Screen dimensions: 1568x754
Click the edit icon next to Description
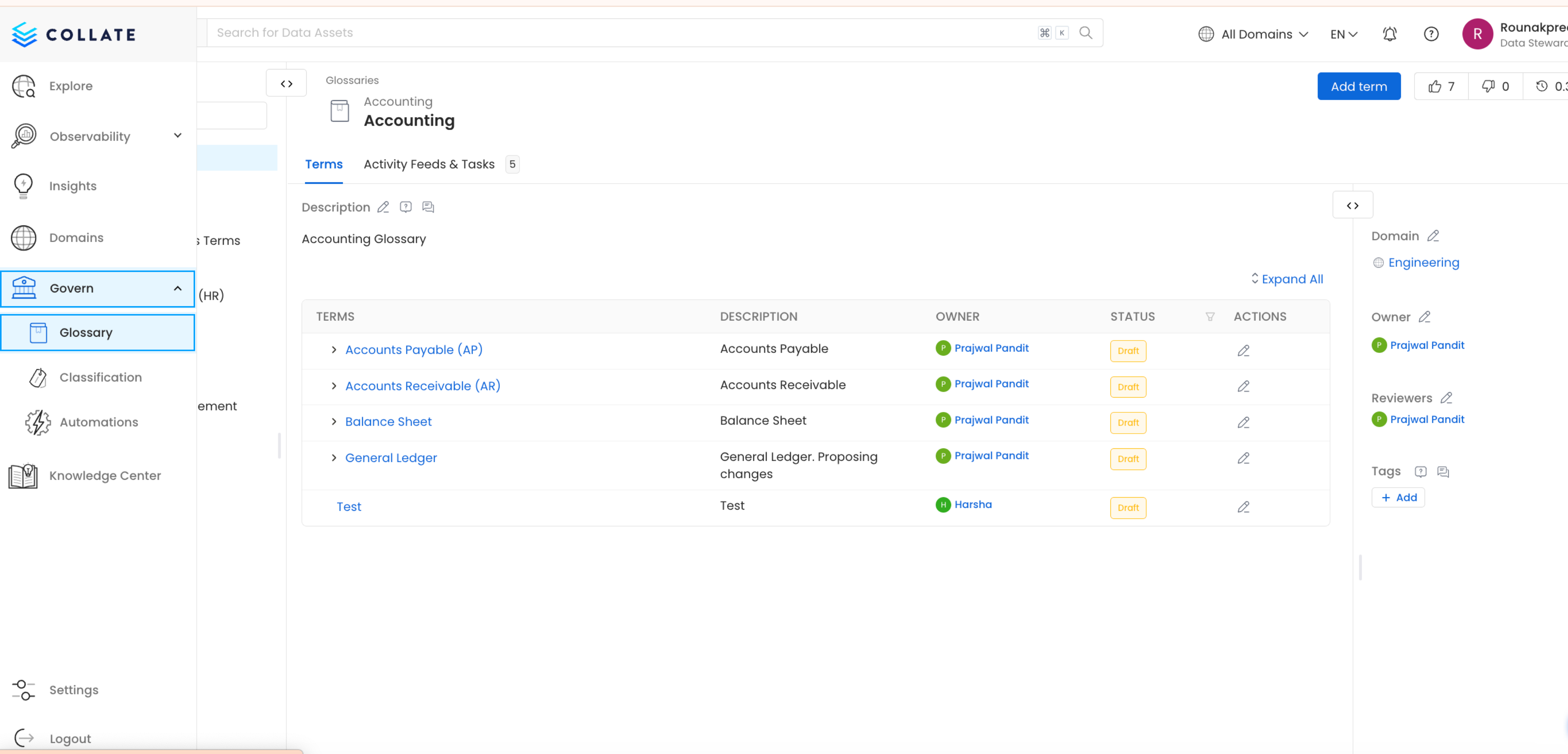[x=384, y=207]
